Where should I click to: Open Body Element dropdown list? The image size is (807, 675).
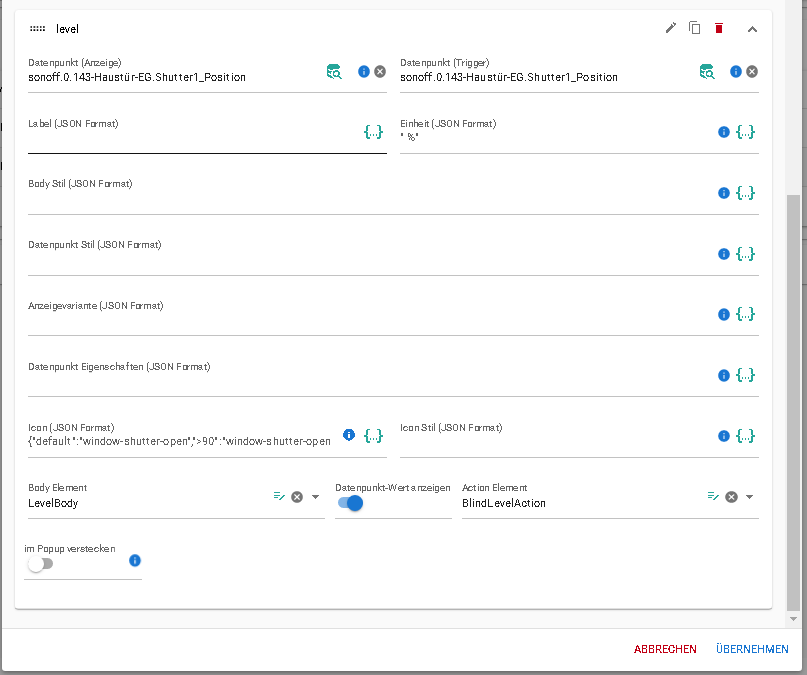[315, 497]
